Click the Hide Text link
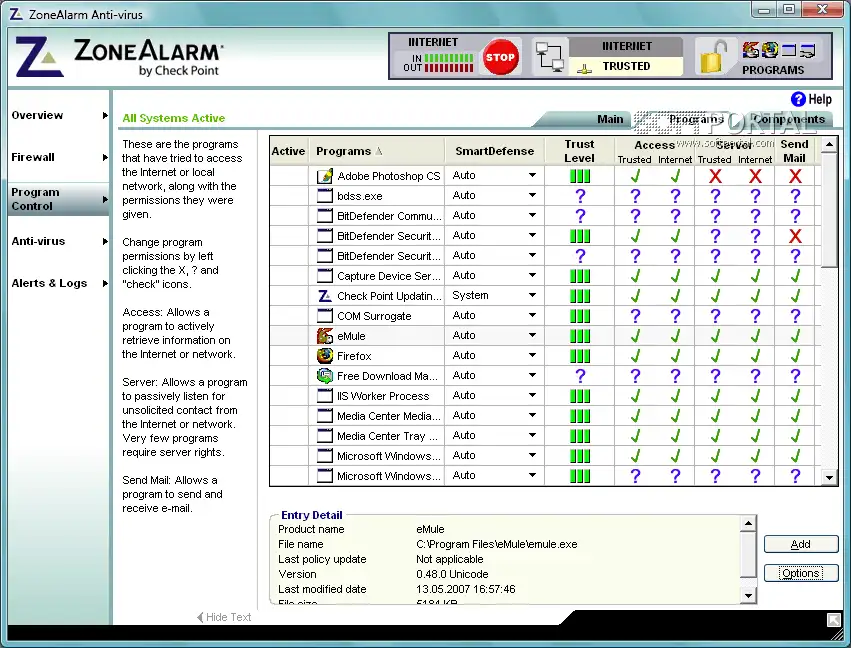 coord(224,617)
